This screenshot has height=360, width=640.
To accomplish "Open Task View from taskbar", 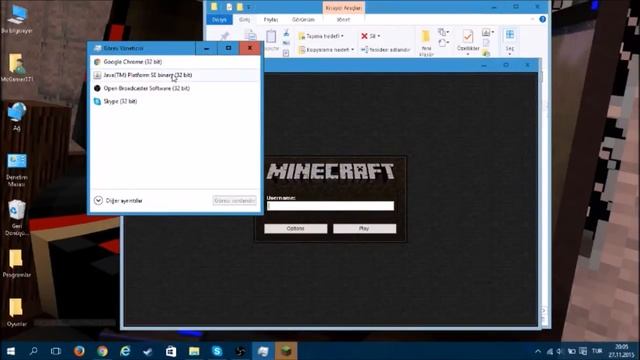I will [56, 351].
